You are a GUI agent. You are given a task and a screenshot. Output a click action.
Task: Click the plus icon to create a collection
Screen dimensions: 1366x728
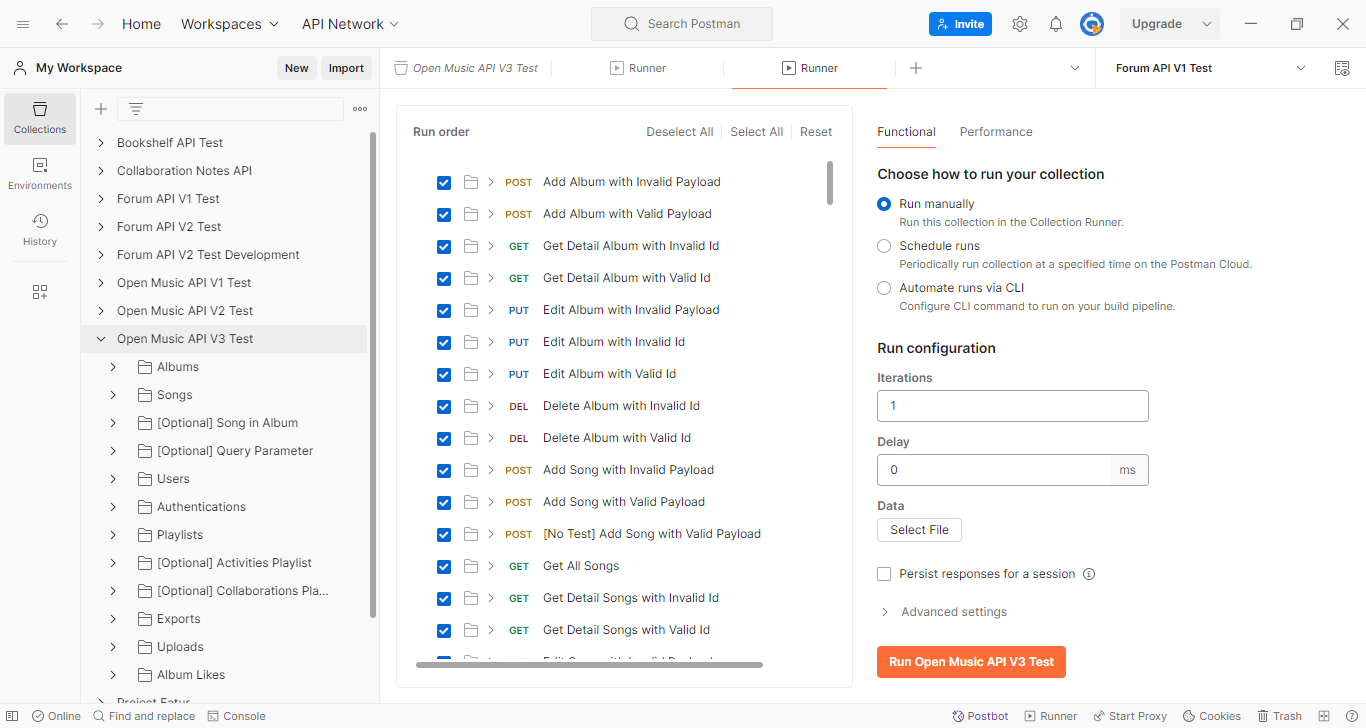pos(101,109)
